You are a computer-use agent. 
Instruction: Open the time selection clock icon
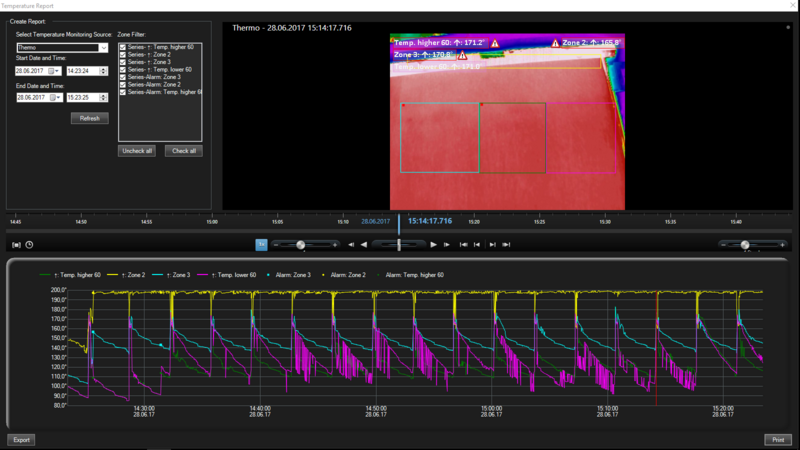(29, 245)
